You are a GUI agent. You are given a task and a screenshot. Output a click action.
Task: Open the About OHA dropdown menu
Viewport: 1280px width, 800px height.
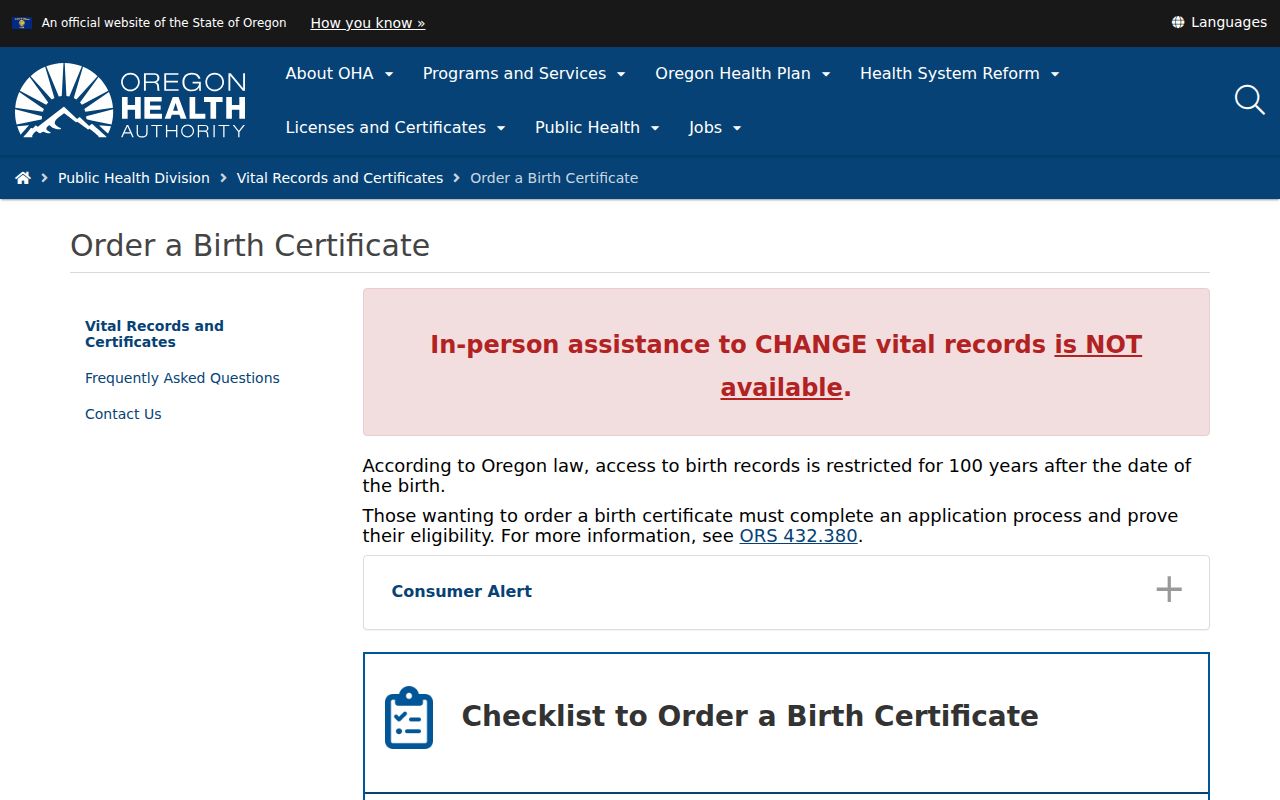pos(339,73)
